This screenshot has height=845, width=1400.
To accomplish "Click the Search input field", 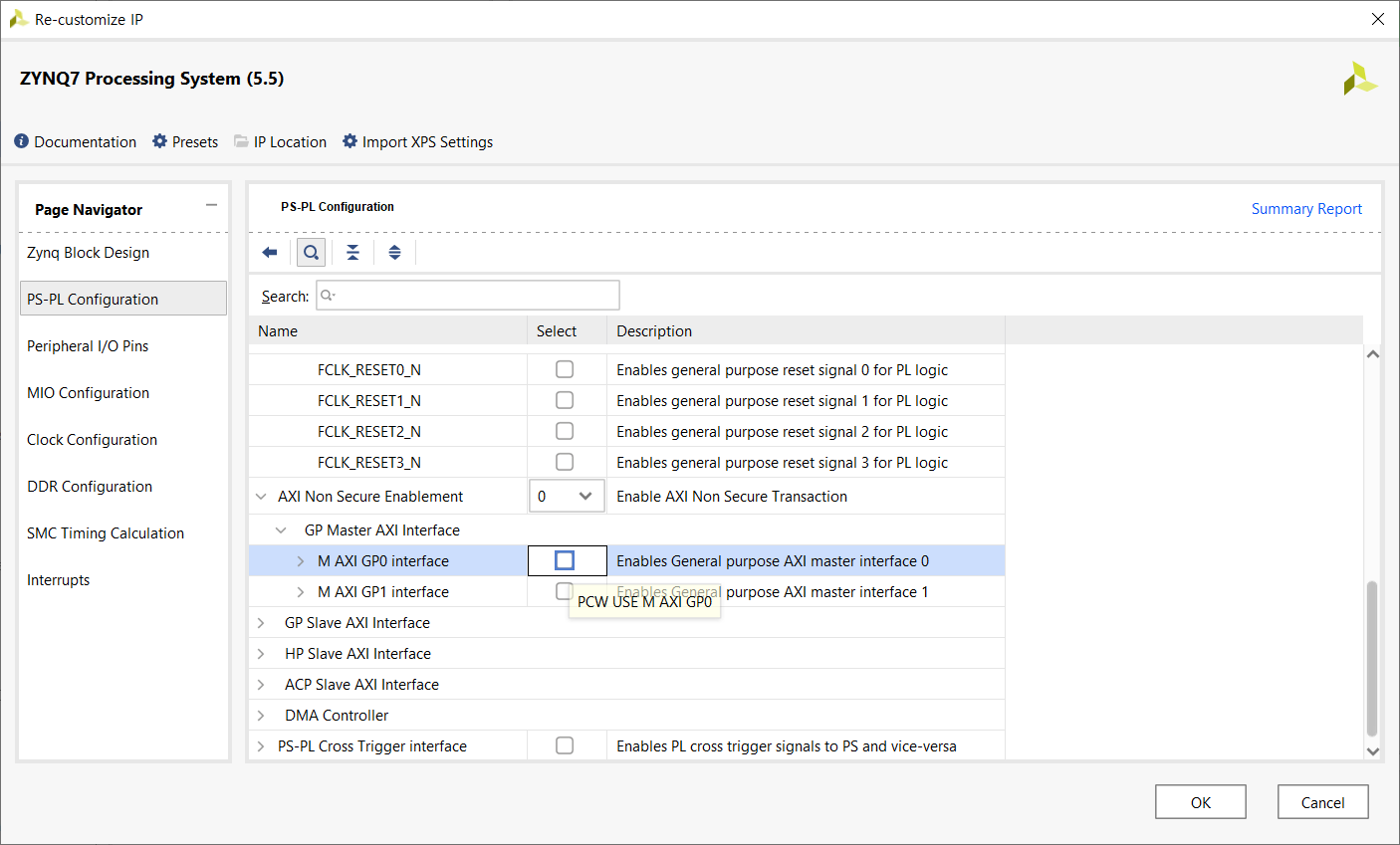I will 468,296.
